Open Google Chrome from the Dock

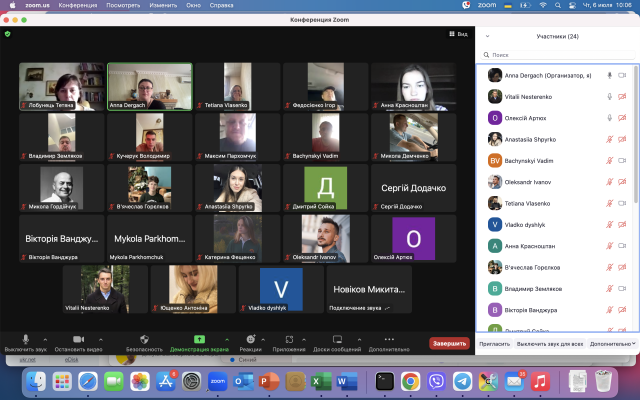411,382
